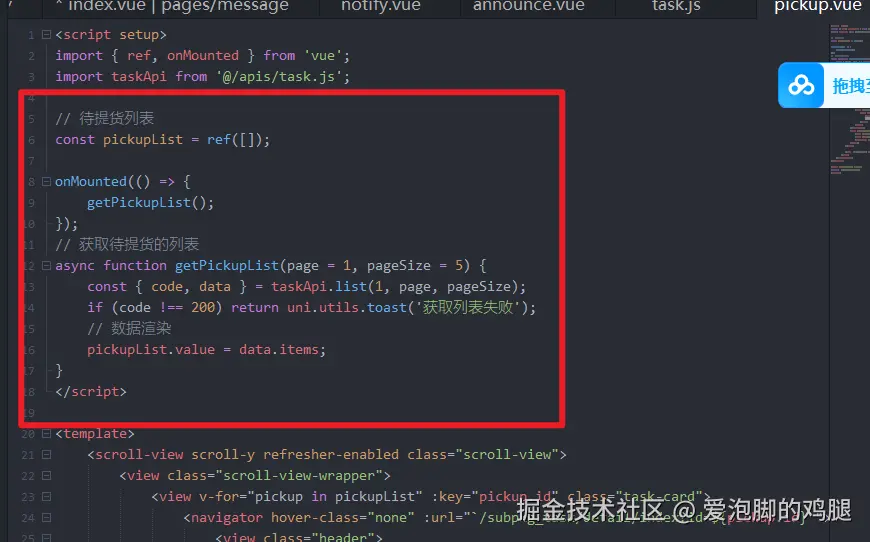Collapse the script setup block at line 1

pos(47,34)
